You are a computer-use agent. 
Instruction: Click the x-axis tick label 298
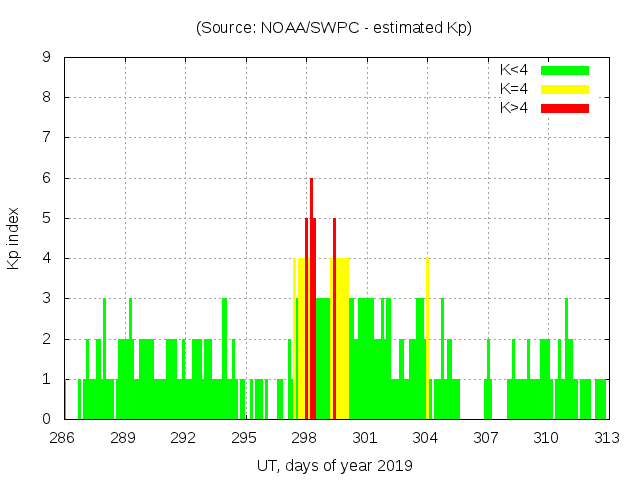[x=304, y=438]
